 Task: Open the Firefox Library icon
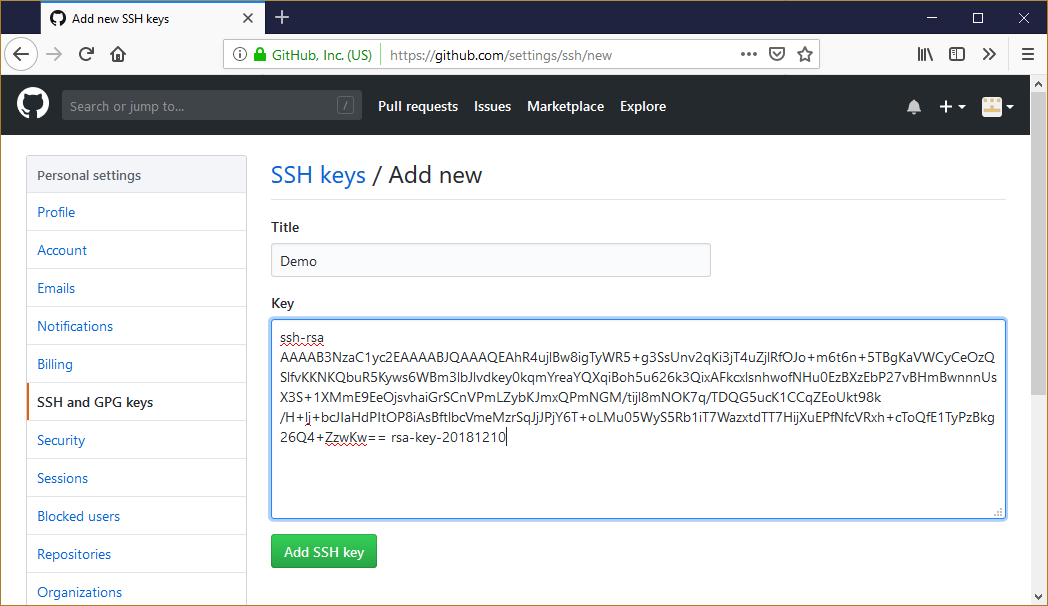pyautogui.click(x=925, y=54)
